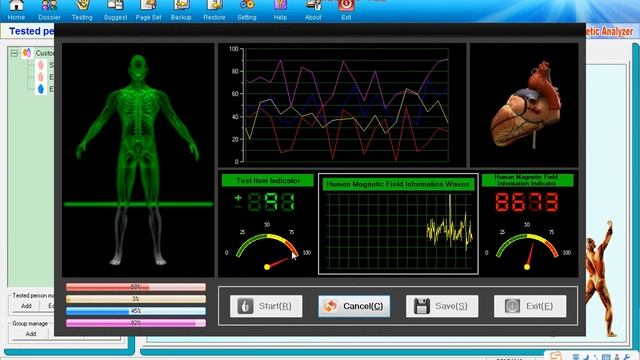Viewport: 640px width, 360px height.
Task: Click the green digital number display
Action: (x=265, y=202)
